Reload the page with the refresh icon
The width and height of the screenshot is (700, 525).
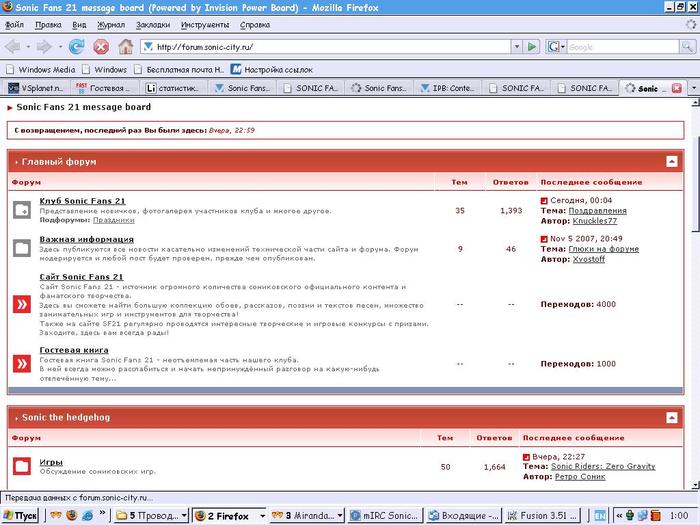point(76,46)
